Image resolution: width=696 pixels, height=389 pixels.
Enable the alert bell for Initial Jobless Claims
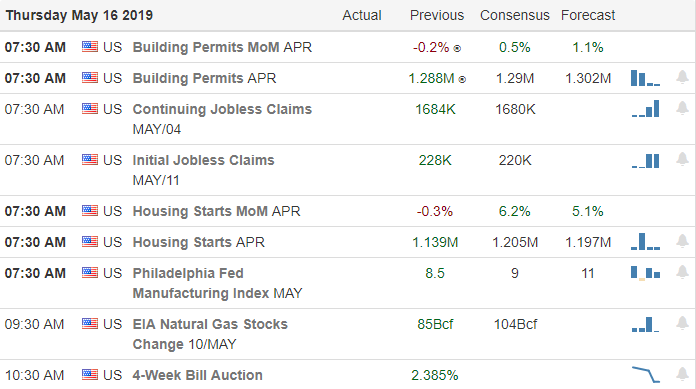click(682, 159)
